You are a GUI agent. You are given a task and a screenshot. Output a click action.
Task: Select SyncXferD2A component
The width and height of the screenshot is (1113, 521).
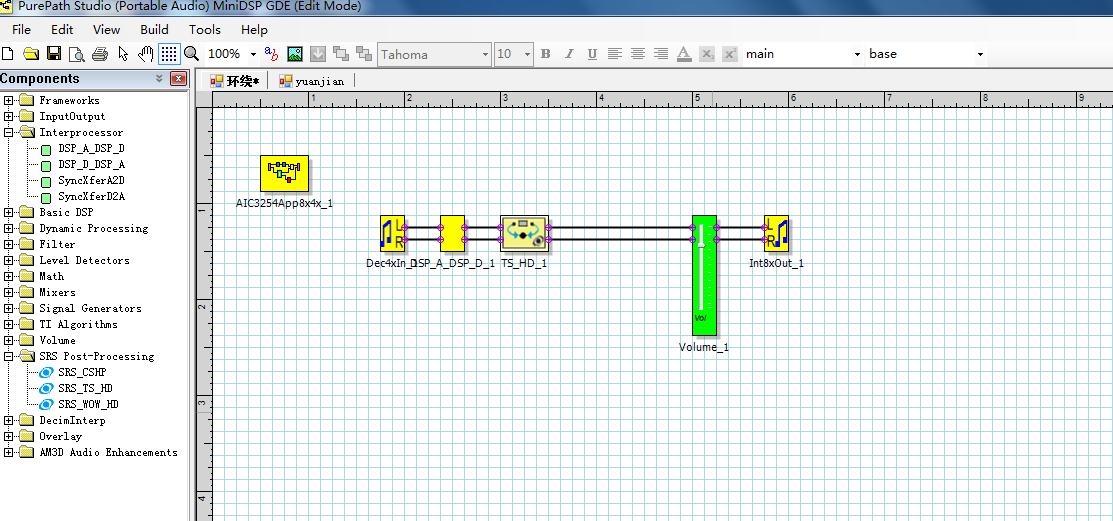coord(92,197)
